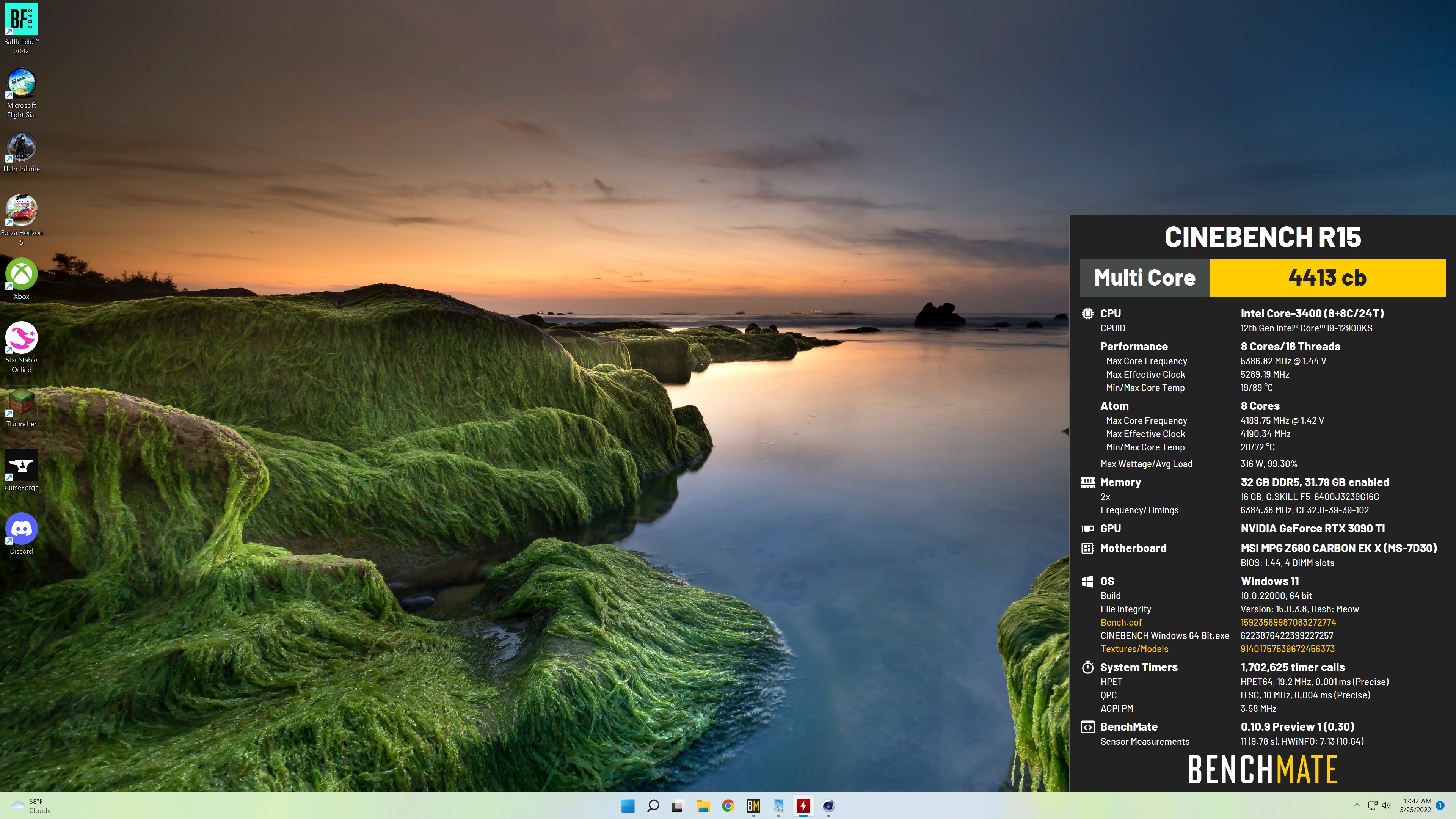Click the CINEBENCH R15 title

1263,237
